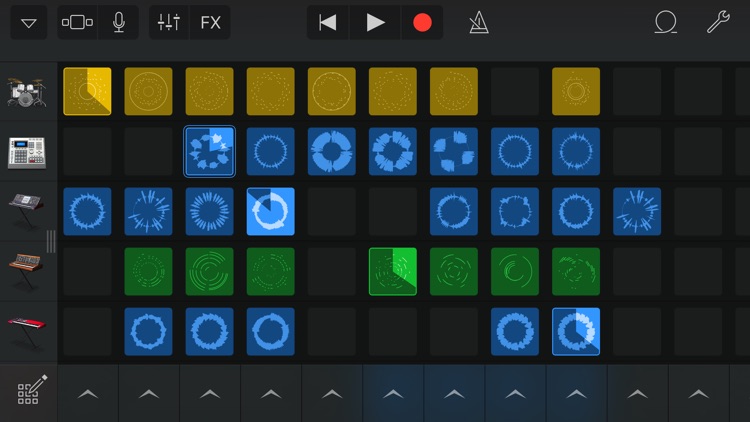Trigger the ninth column arrow
Image resolution: width=750 pixels, height=422 pixels.
pos(576,394)
